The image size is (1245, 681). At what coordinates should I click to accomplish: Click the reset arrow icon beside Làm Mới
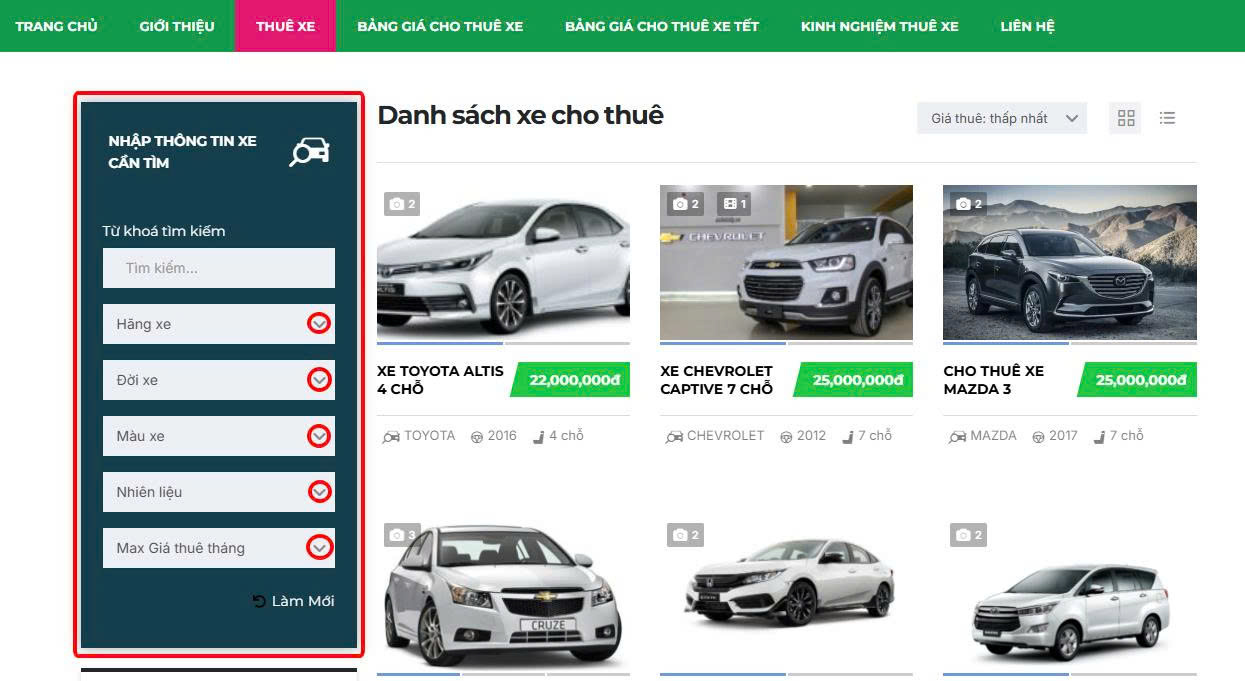[259, 601]
